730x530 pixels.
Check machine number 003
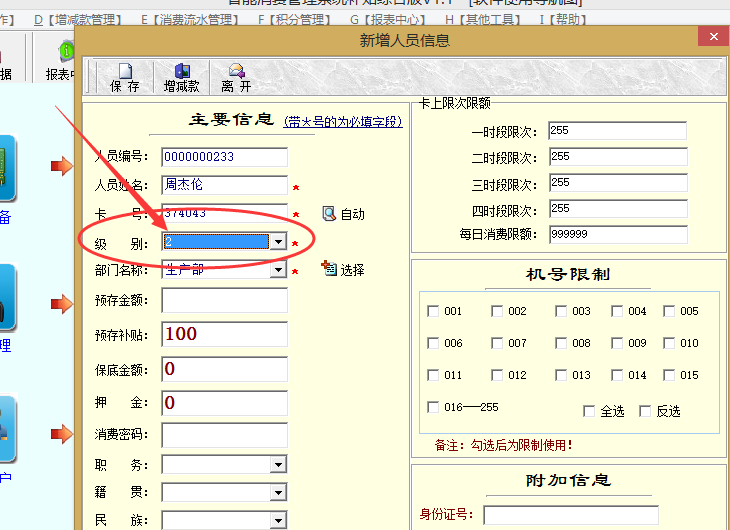[561, 311]
